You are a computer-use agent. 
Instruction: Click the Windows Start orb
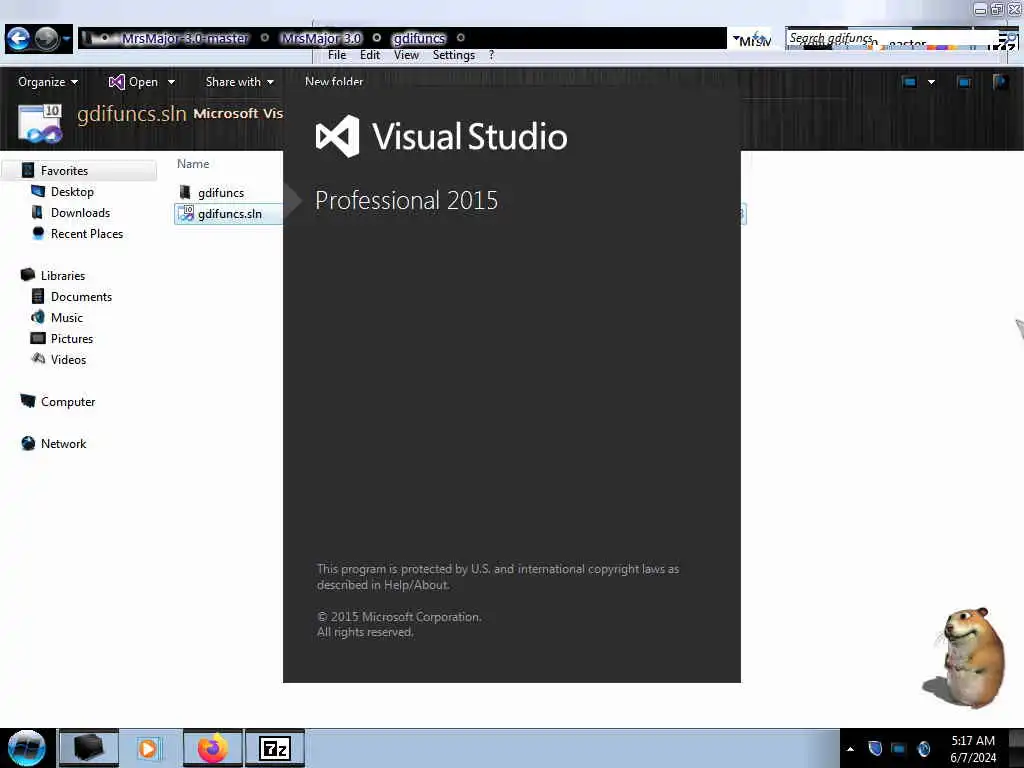click(27, 748)
